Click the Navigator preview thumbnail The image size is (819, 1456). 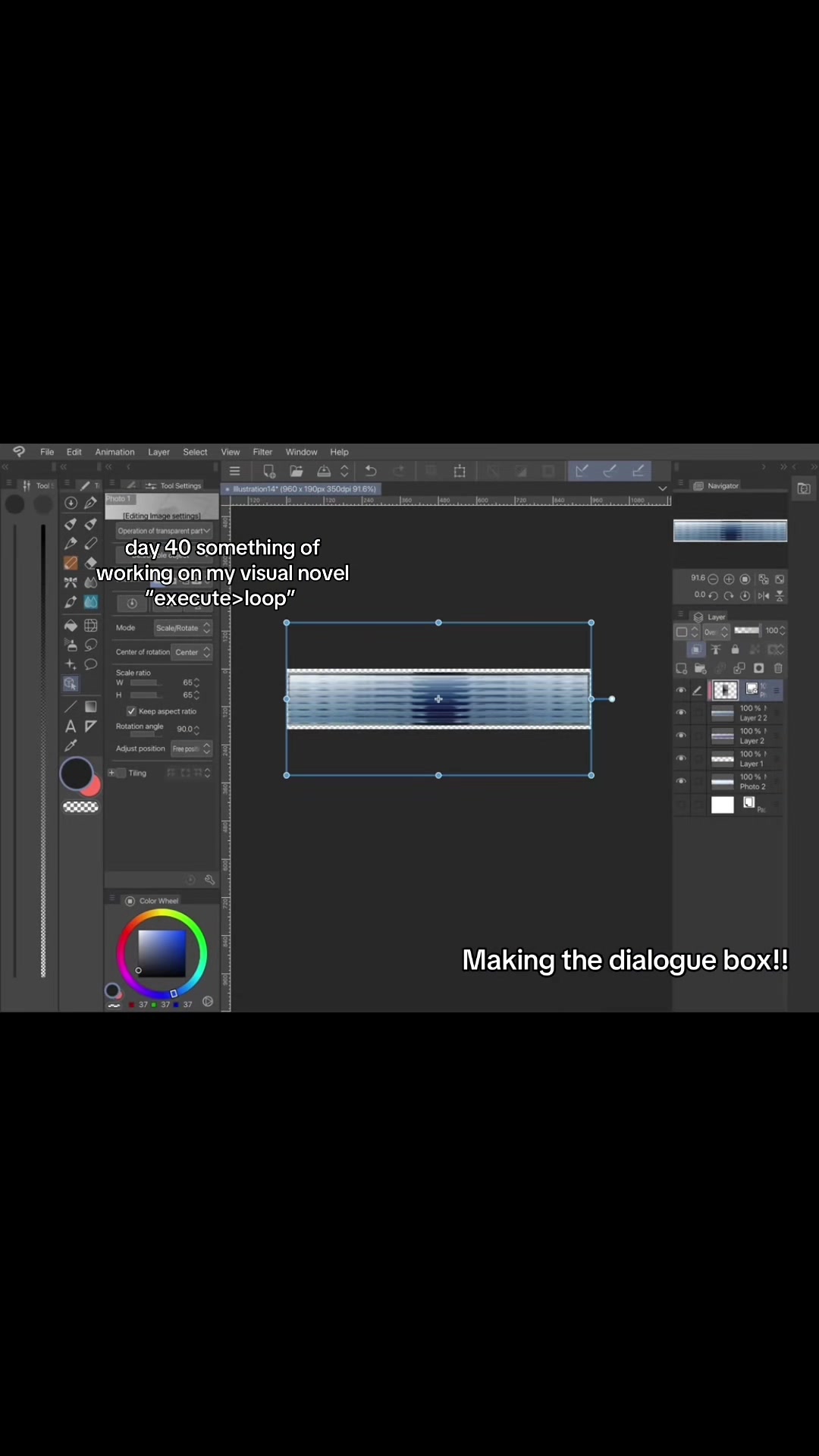coord(730,531)
